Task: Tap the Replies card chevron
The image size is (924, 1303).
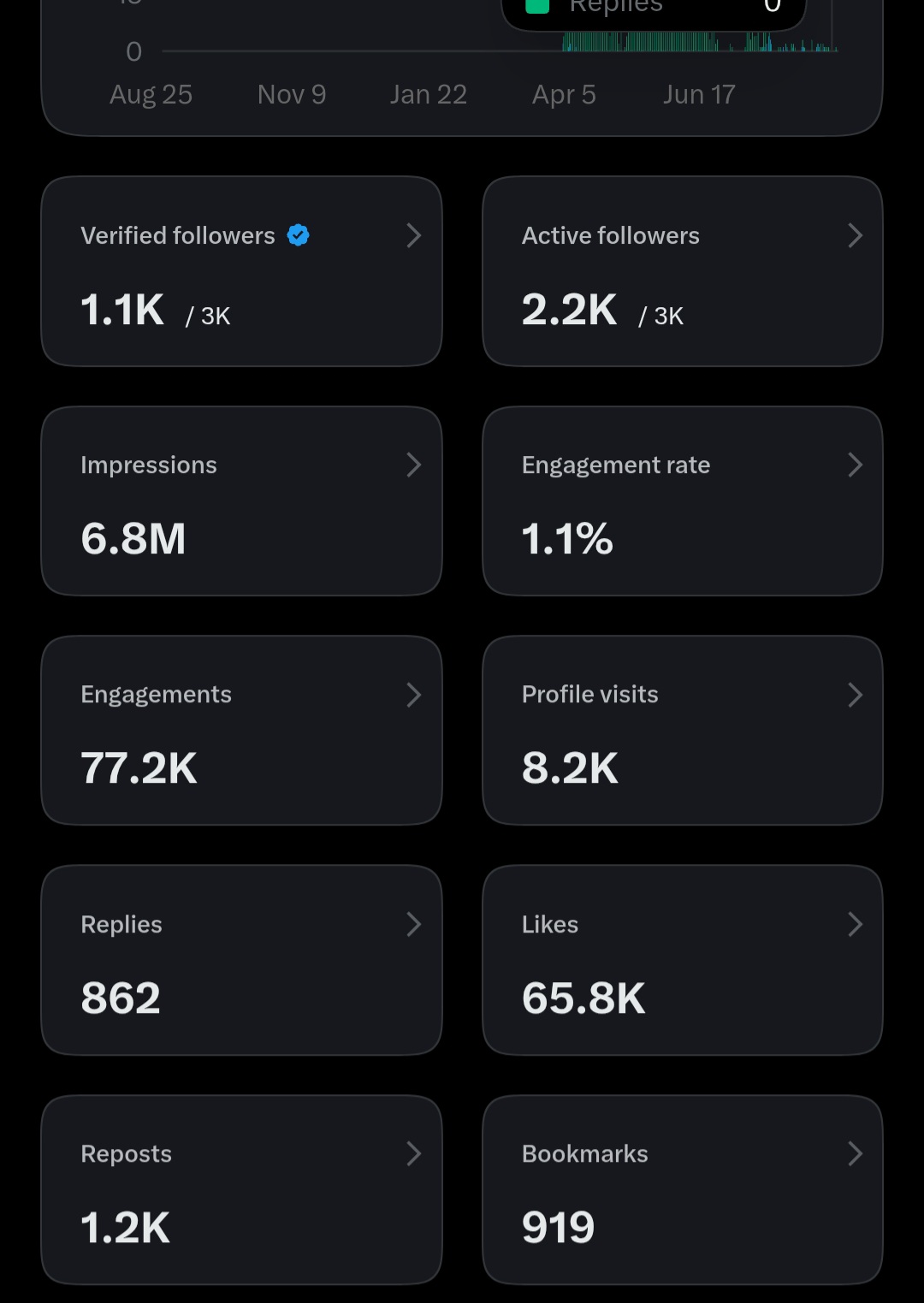Action: (x=414, y=924)
